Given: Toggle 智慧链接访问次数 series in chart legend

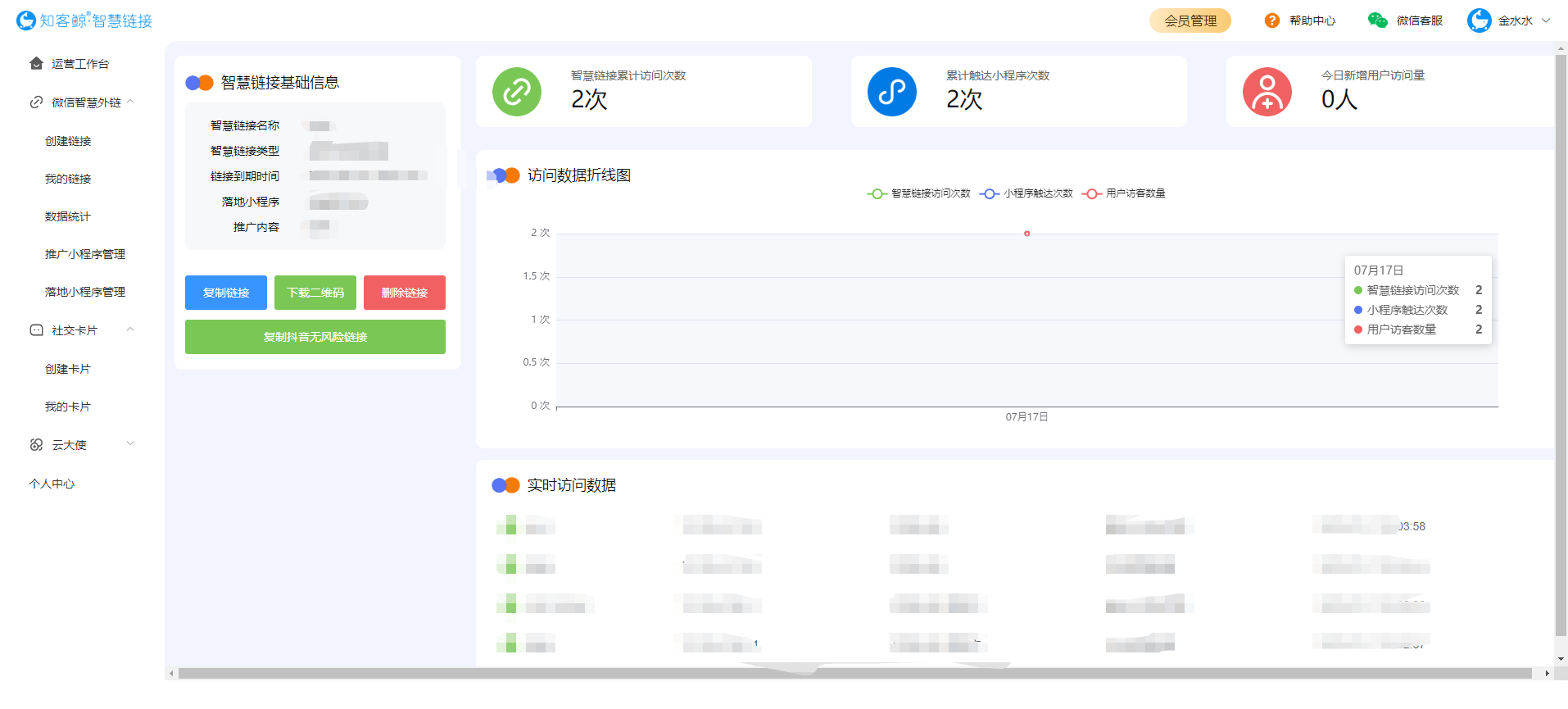Looking at the screenshot, I should (x=919, y=193).
